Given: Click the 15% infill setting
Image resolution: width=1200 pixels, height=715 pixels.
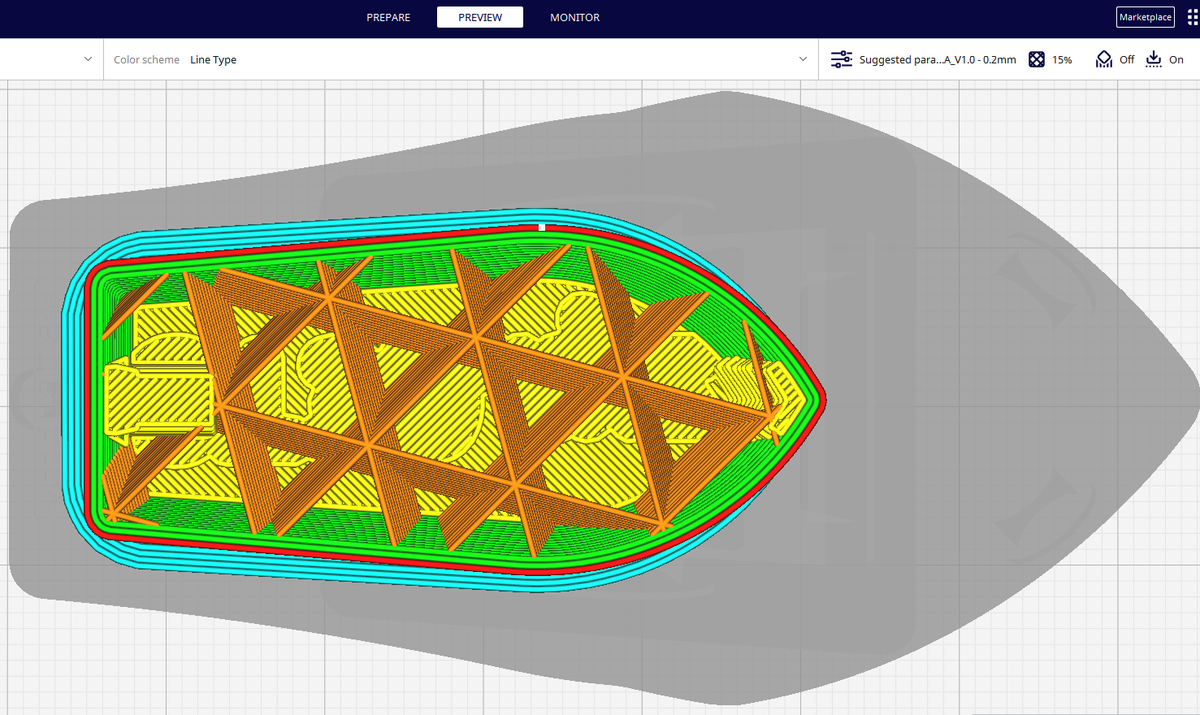Looking at the screenshot, I should (1062, 59).
